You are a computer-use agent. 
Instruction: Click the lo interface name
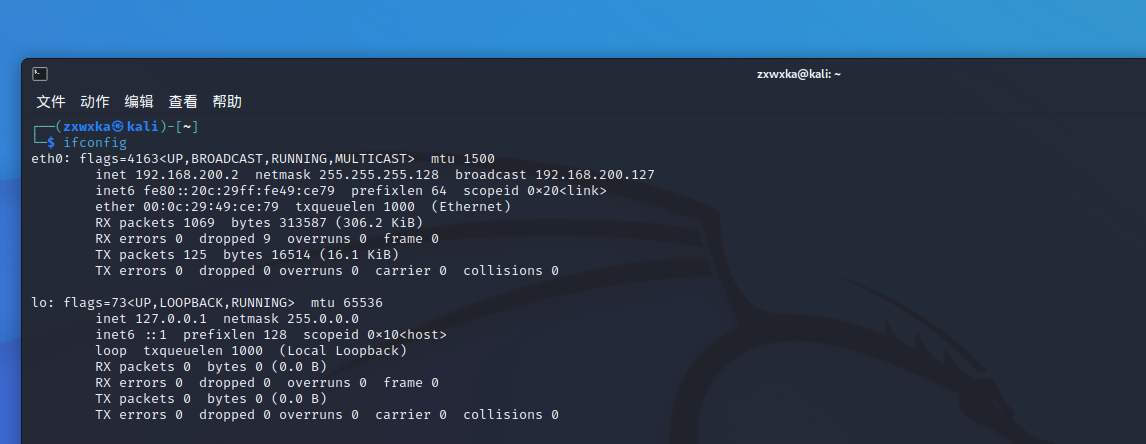[x=39, y=303]
